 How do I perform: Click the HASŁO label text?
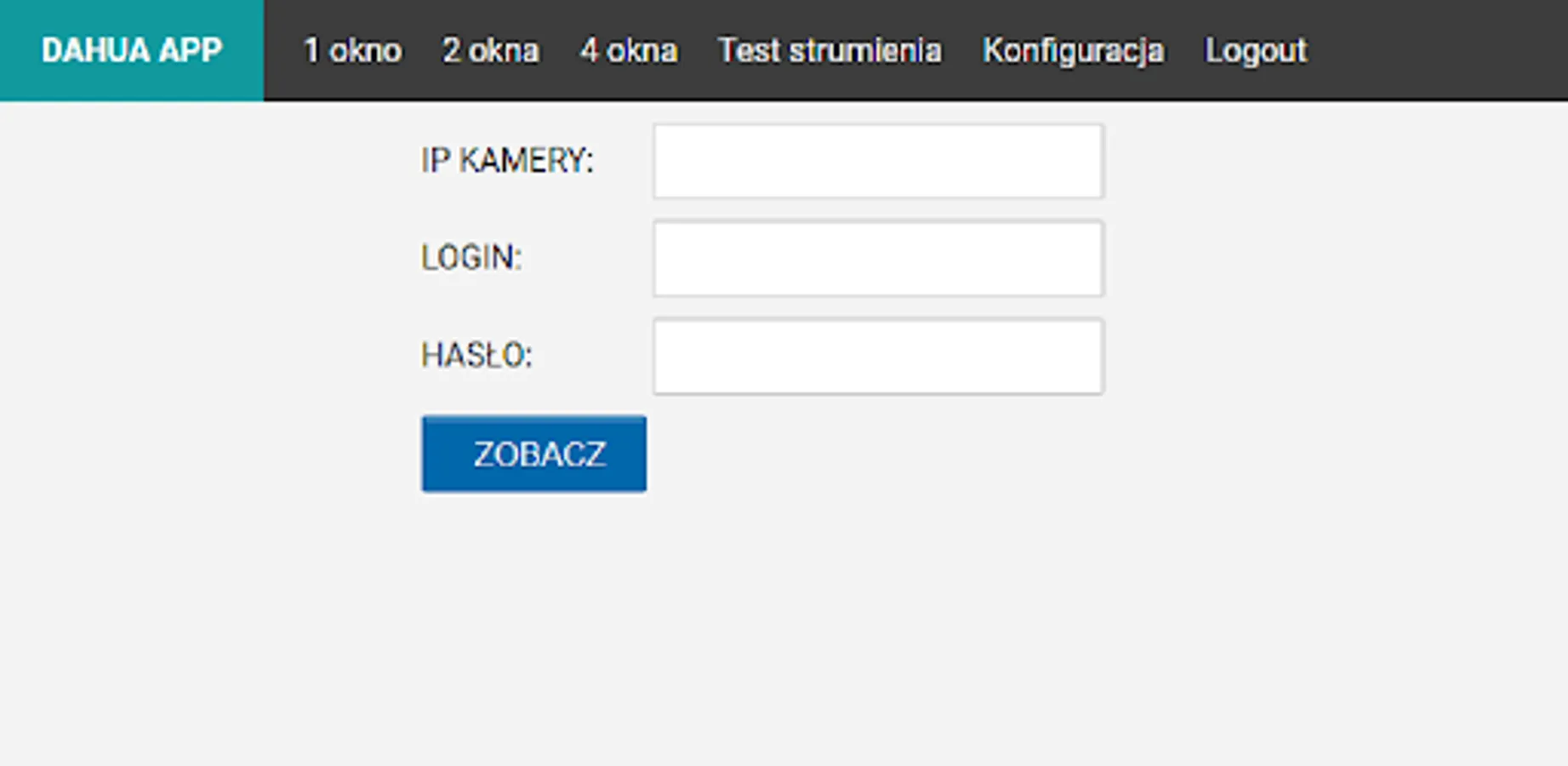coord(476,356)
